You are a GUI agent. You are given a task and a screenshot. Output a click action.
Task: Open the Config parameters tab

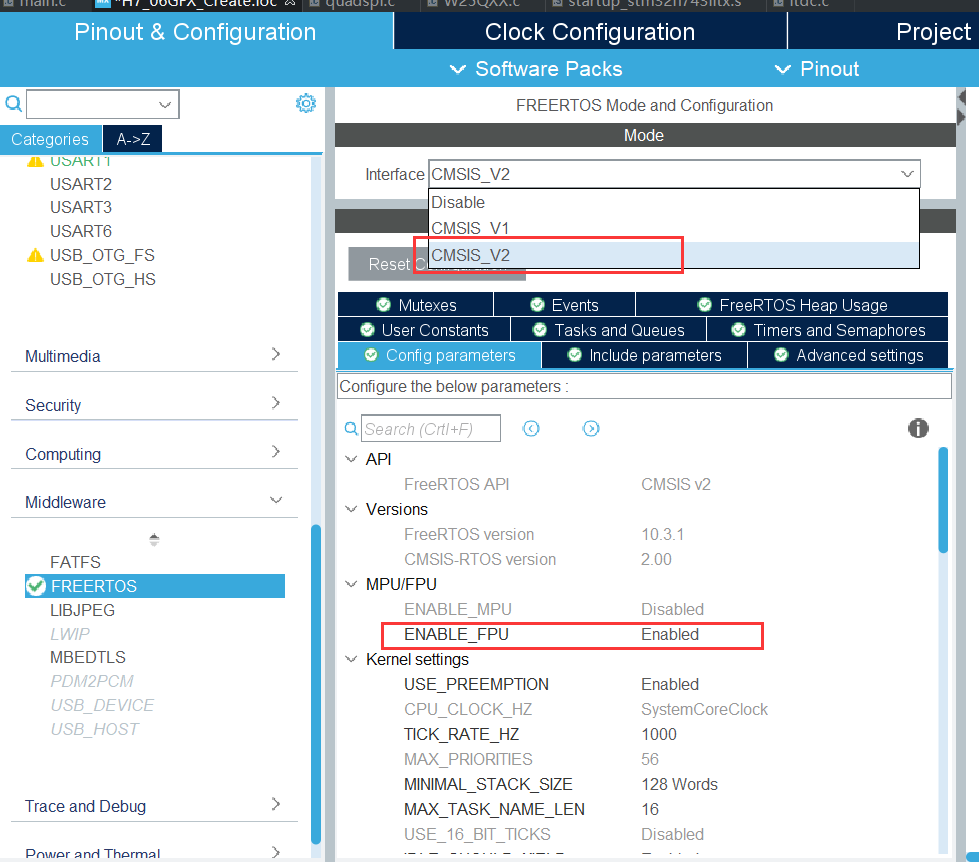(440, 355)
